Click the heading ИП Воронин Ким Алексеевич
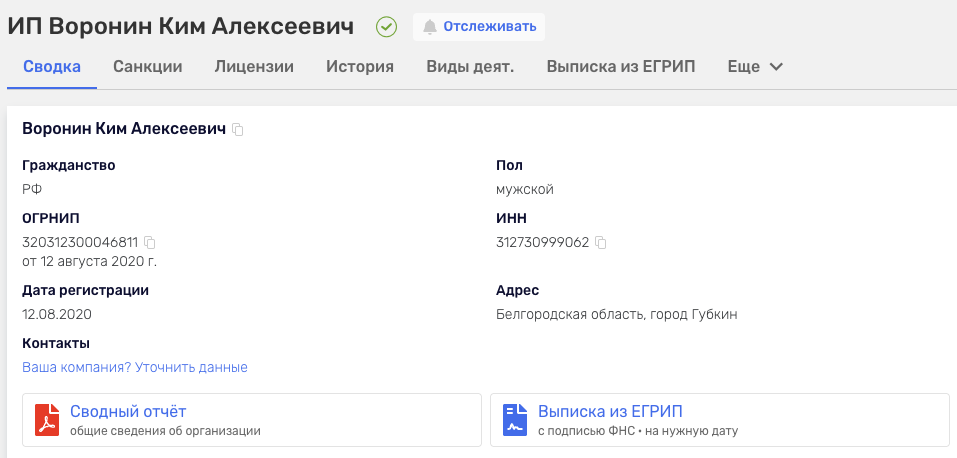The image size is (957, 458). coord(181,27)
